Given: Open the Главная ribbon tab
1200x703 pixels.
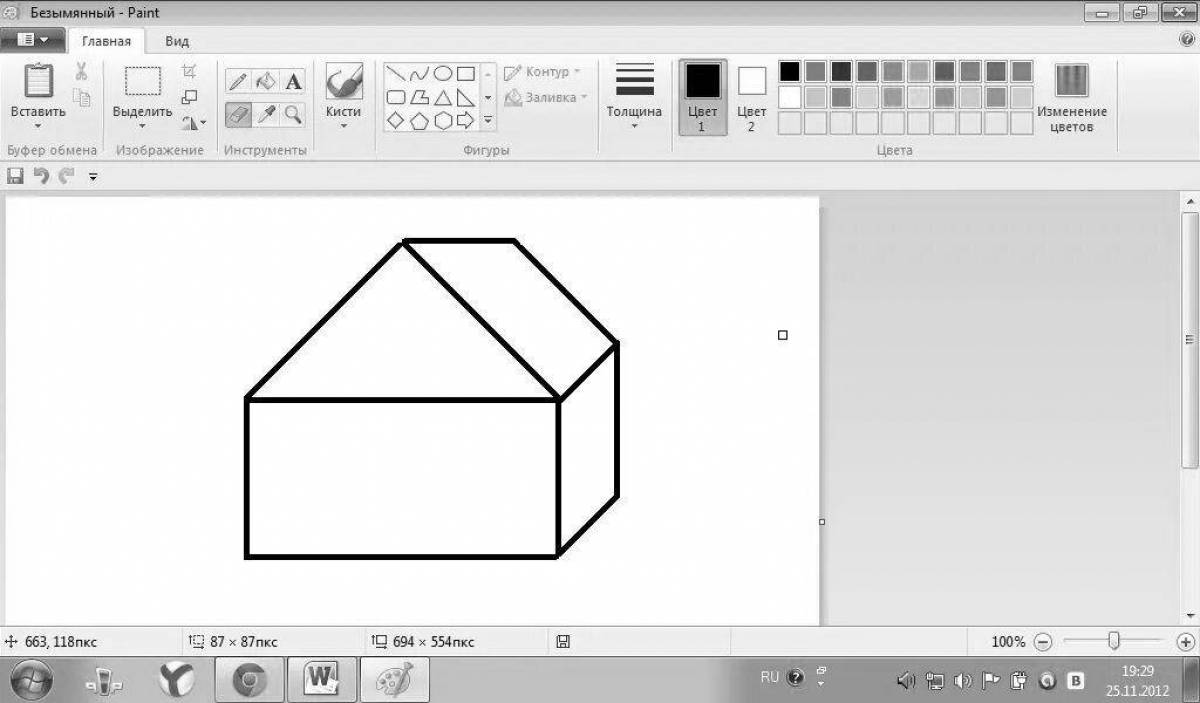Looking at the screenshot, I should click(x=106, y=41).
